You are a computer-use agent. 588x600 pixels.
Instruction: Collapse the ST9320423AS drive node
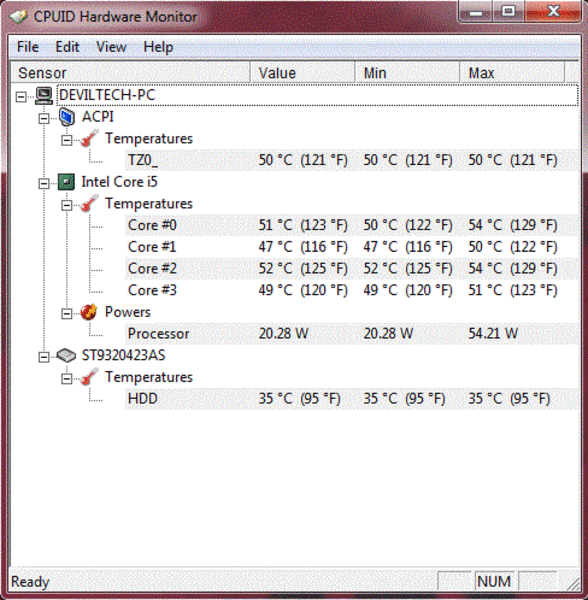[44, 357]
